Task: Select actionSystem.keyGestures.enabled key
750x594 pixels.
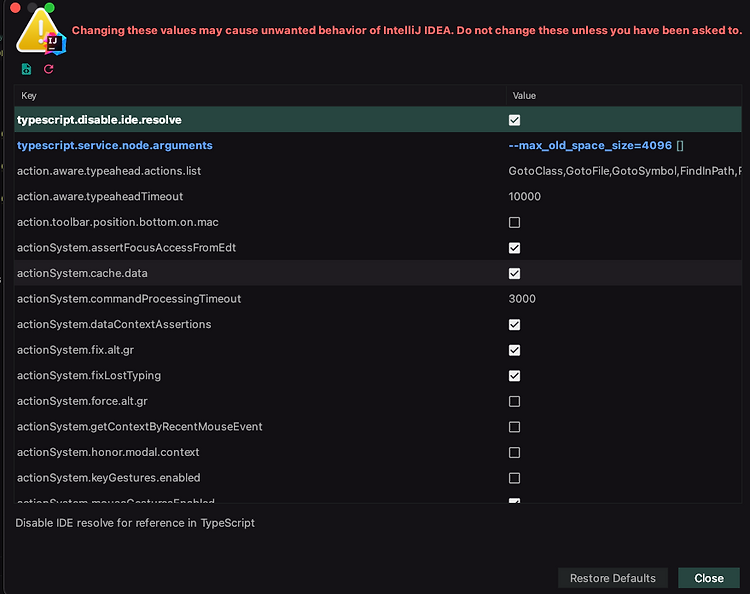Action: pyautogui.click(x=109, y=478)
